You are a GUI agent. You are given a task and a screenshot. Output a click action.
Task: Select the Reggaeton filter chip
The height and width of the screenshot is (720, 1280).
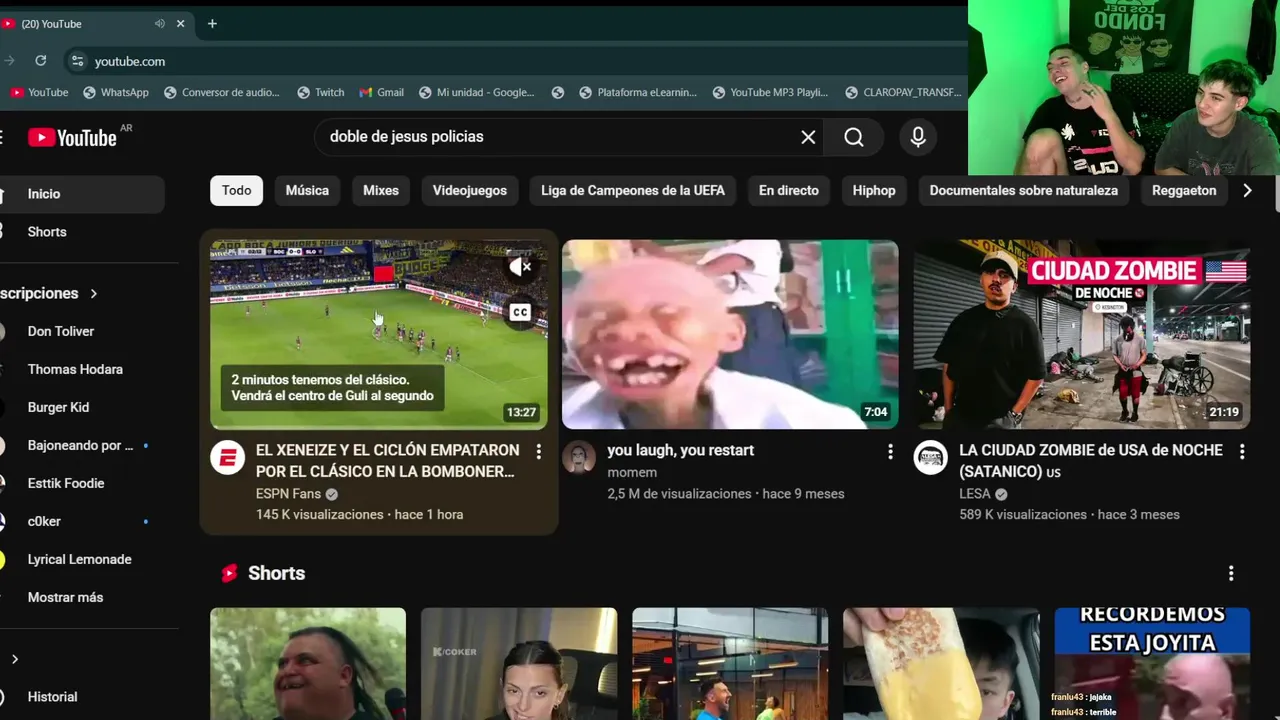[1184, 190]
